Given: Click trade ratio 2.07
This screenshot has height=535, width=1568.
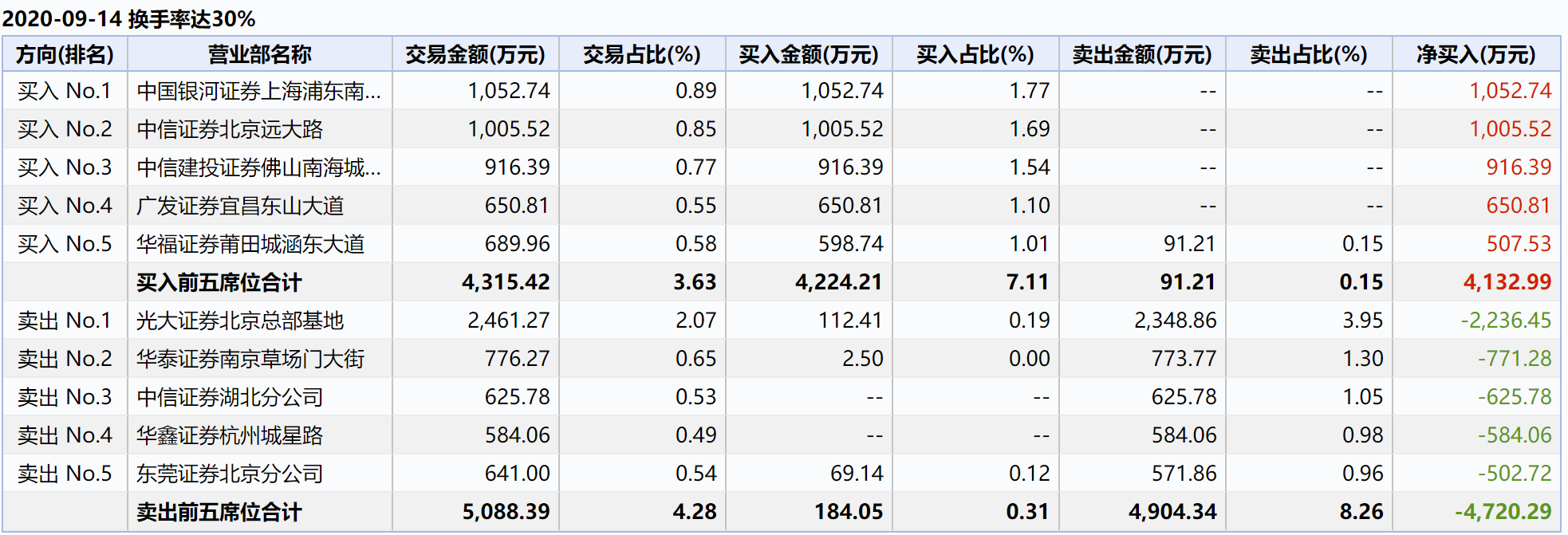Looking at the screenshot, I should 695,321.
